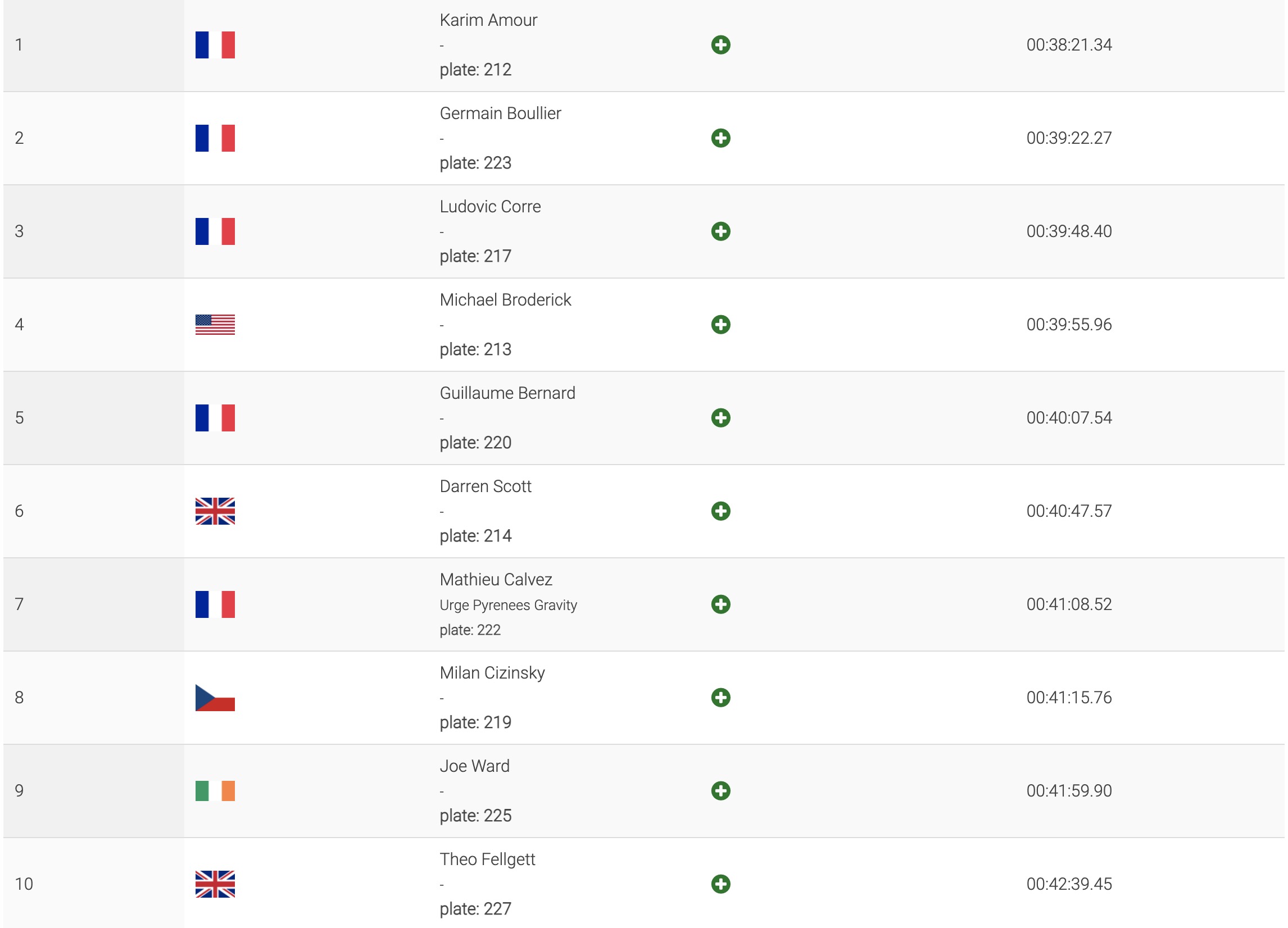Click the USA flag for Michael Broderick
This screenshot has width=1288, height=928.
click(215, 325)
